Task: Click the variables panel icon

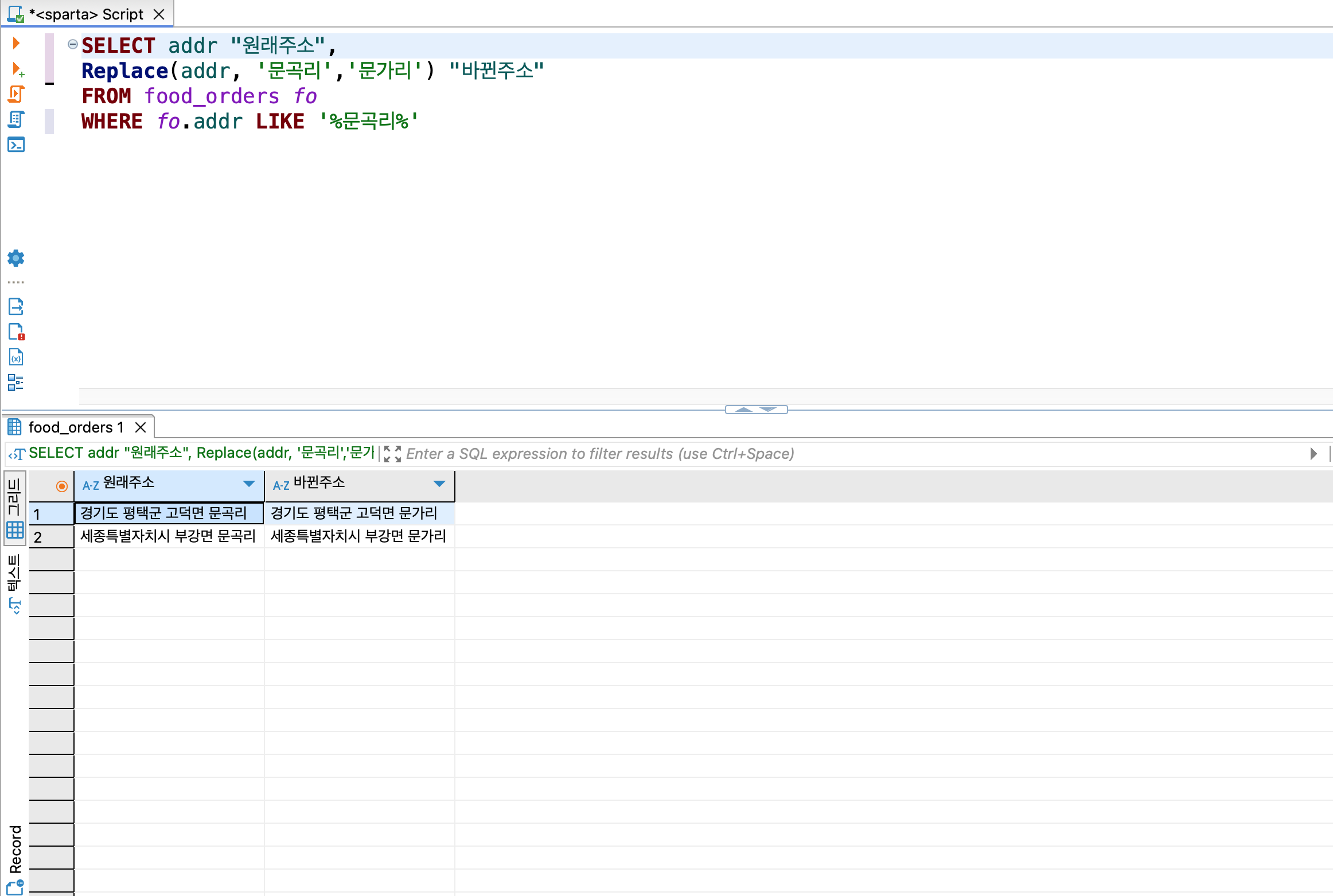Action: point(16,357)
